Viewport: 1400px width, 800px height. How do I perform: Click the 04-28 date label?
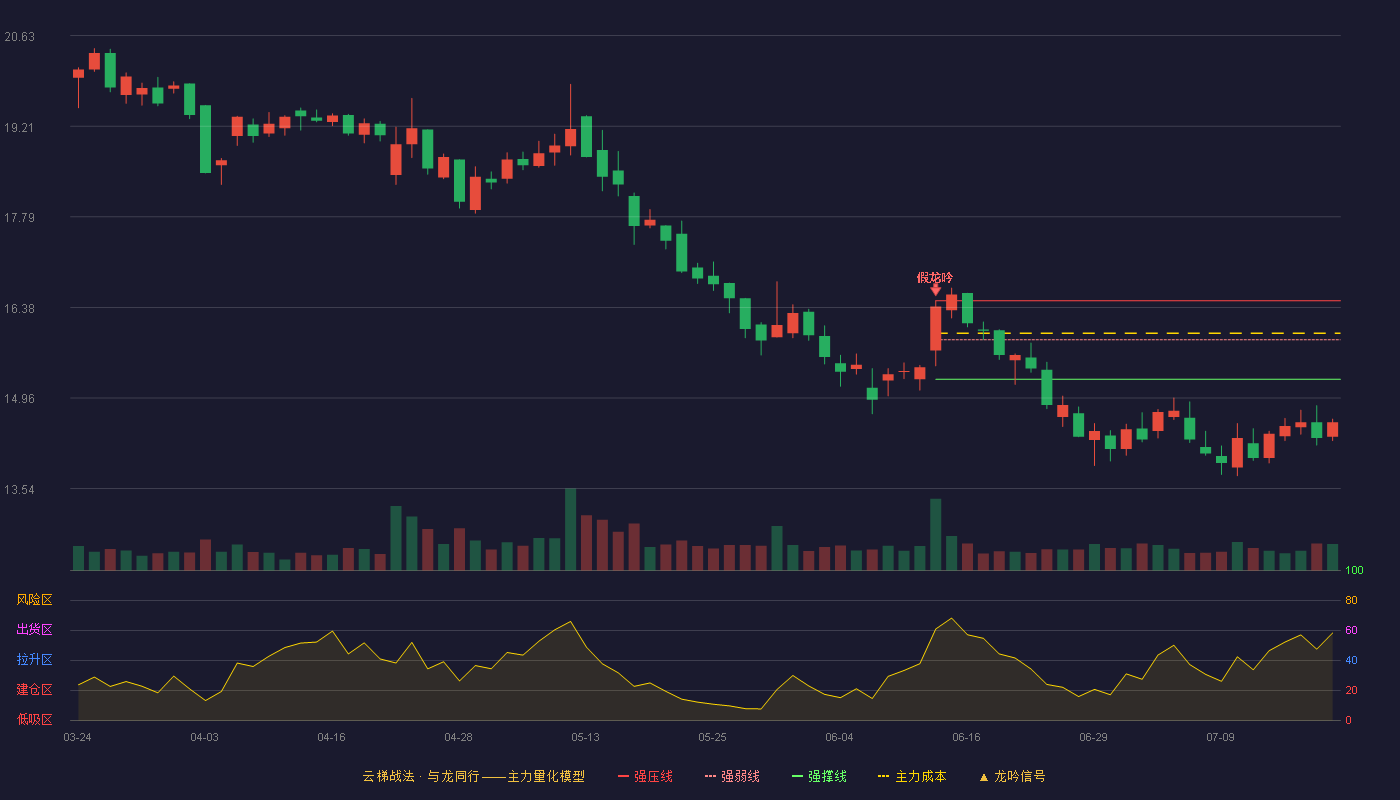pyautogui.click(x=458, y=737)
